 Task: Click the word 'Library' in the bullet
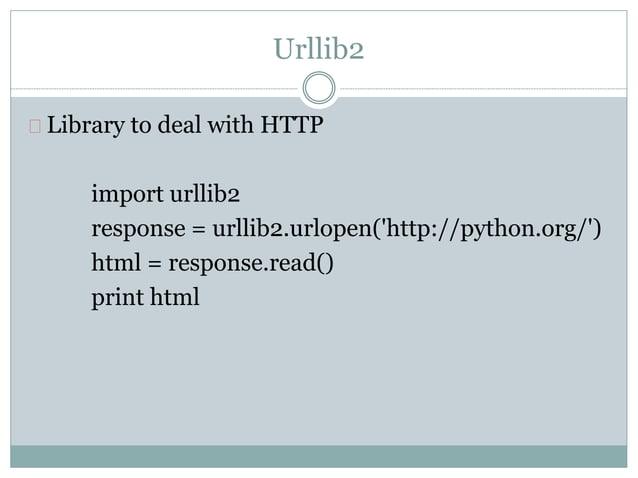[x=85, y=125]
